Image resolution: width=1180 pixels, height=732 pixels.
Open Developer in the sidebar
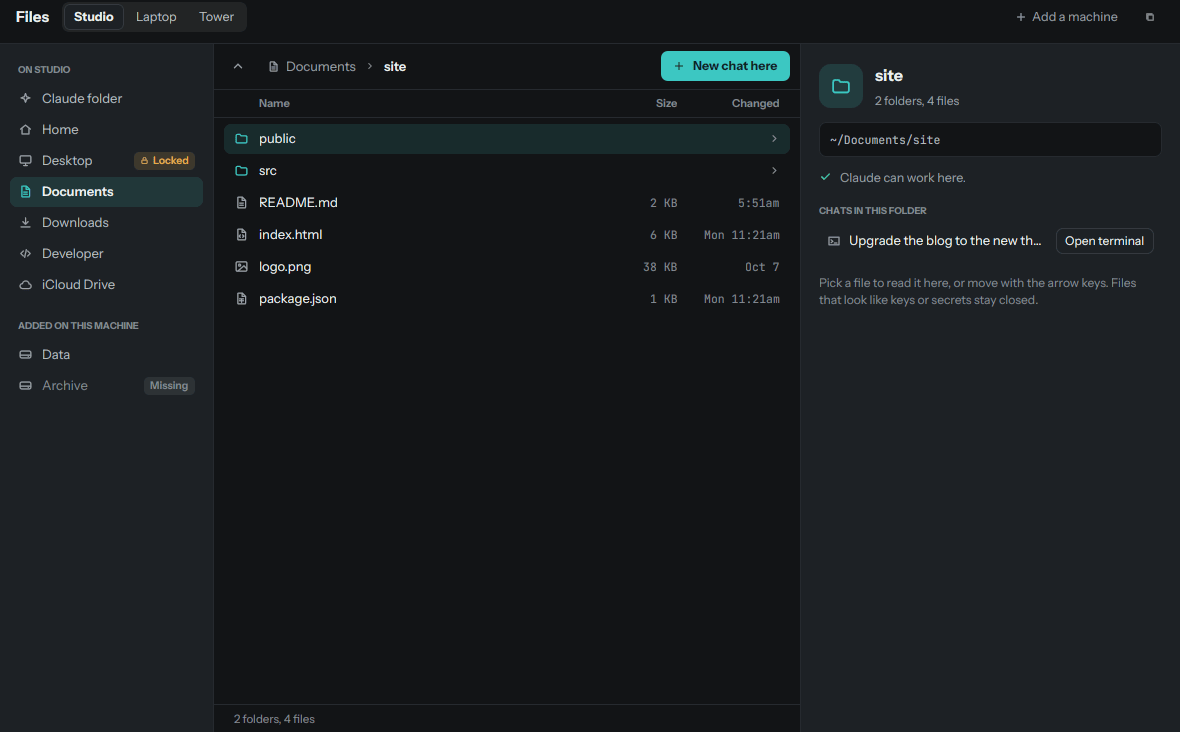click(106, 254)
